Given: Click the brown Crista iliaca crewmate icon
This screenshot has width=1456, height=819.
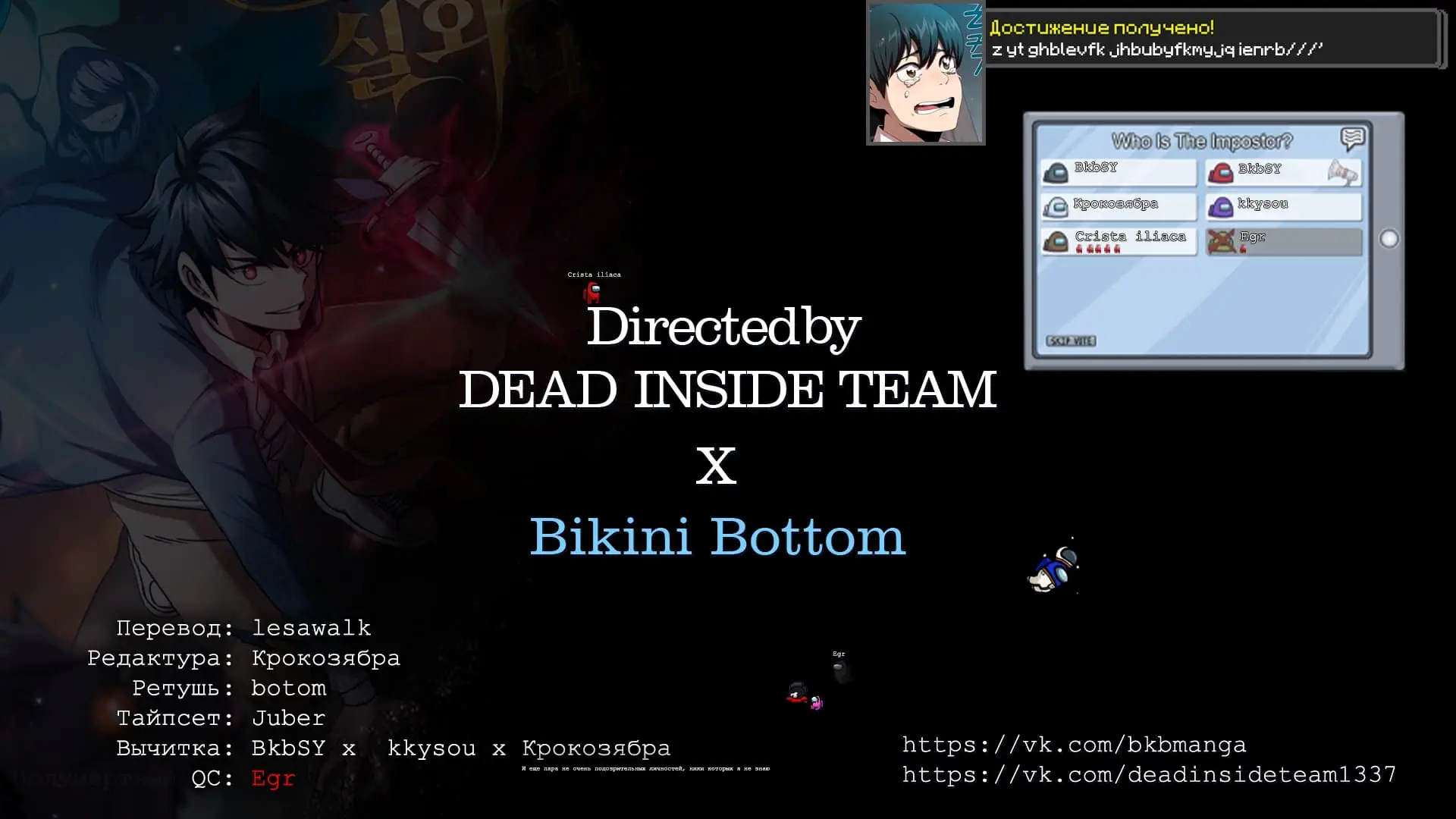Looking at the screenshot, I should pyautogui.click(x=1056, y=241).
